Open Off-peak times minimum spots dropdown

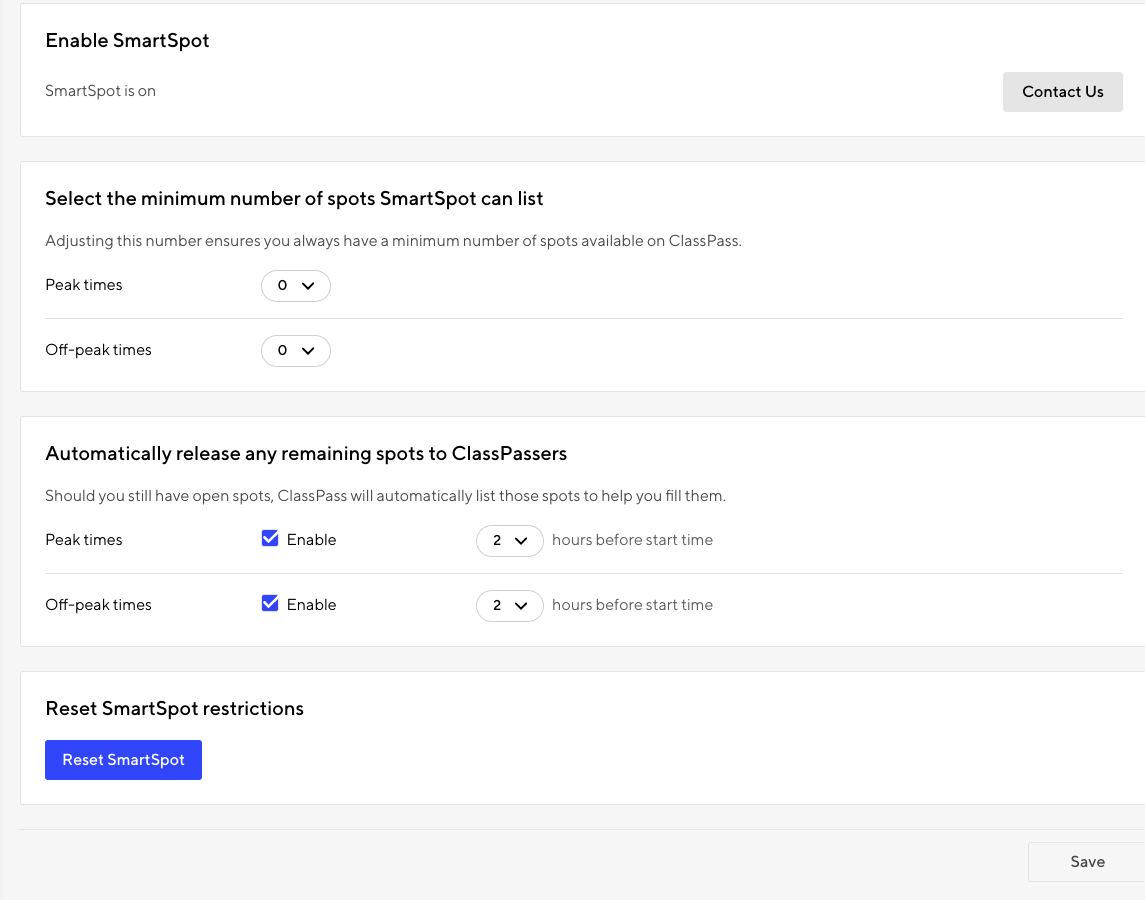[x=295, y=351]
